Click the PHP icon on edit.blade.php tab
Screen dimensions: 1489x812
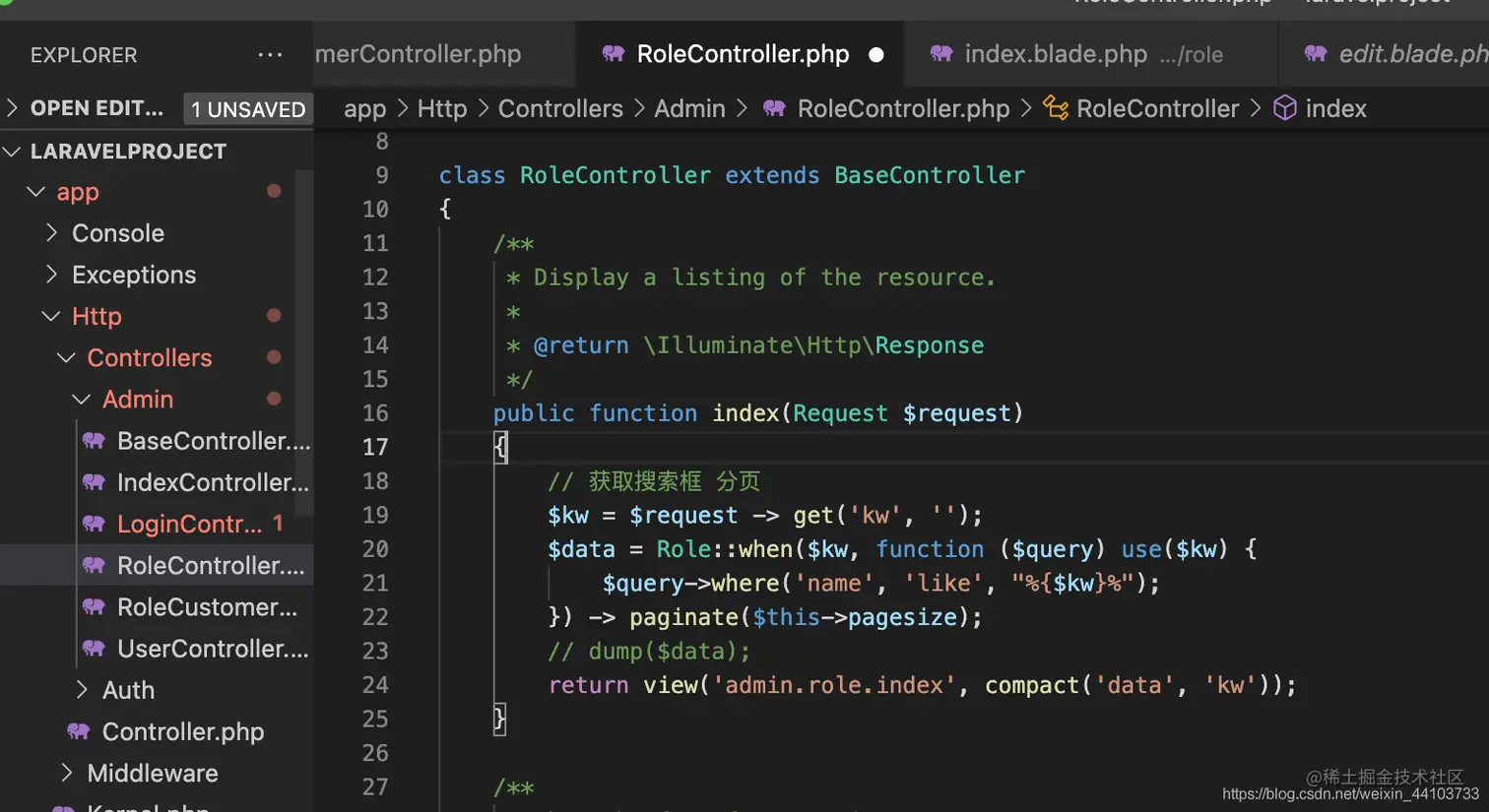click(1316, 54)
